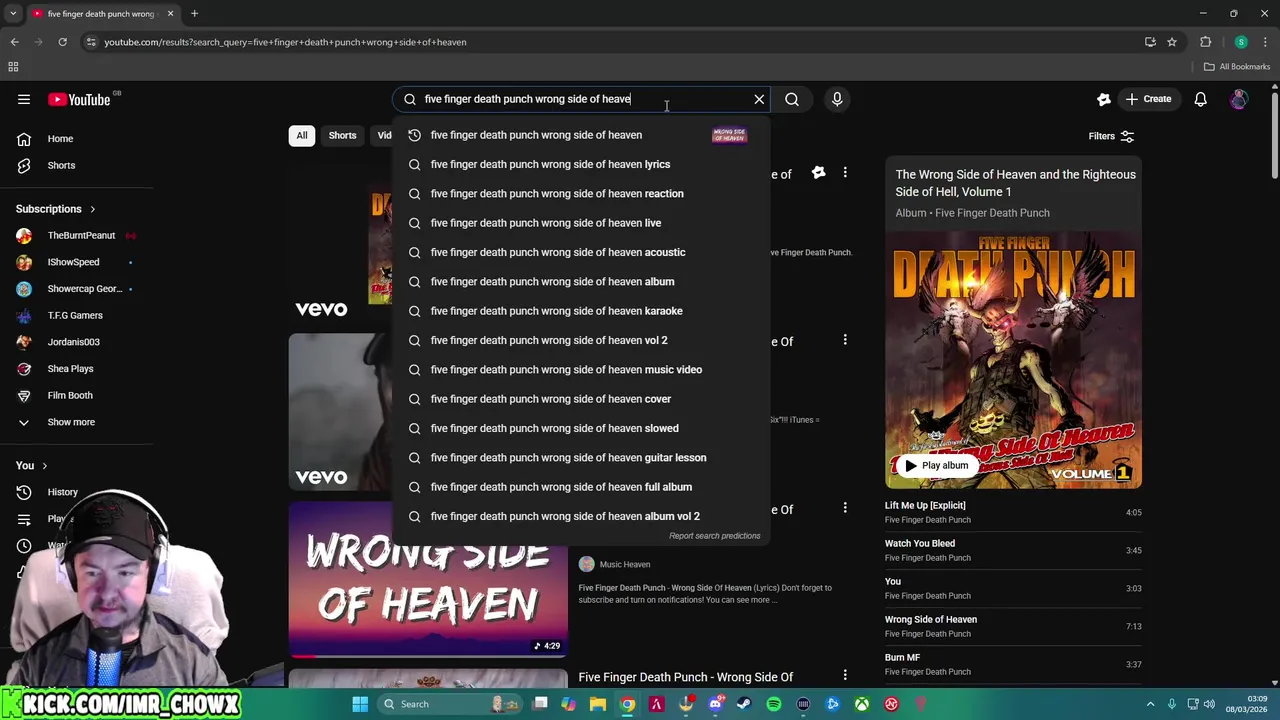Choose the 'wrong side of heaven reaction' suggestion
This screenshot has height=720, width=1280.
click(x=581, y=193)
